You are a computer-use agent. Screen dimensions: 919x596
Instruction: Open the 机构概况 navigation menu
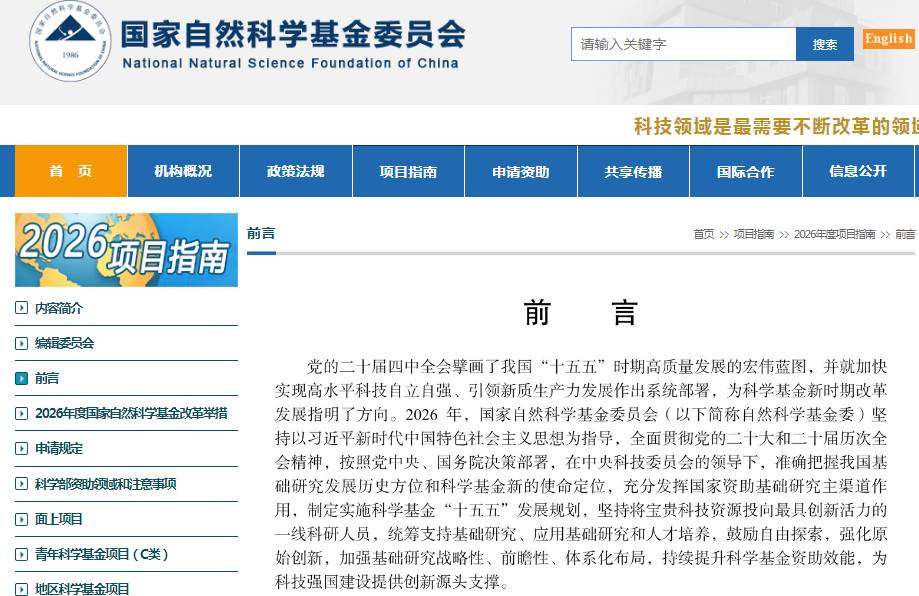click(x=182, y=170)
